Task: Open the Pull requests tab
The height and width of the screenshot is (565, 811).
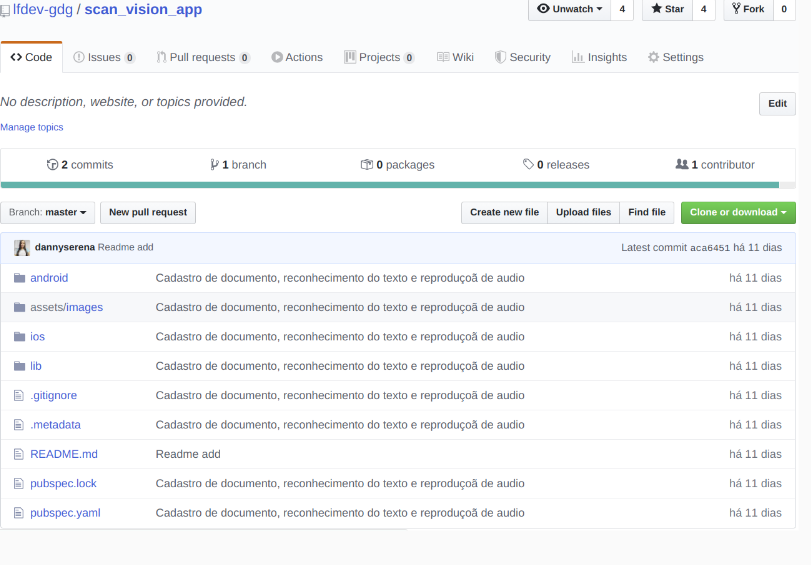Action: [203, 57]
